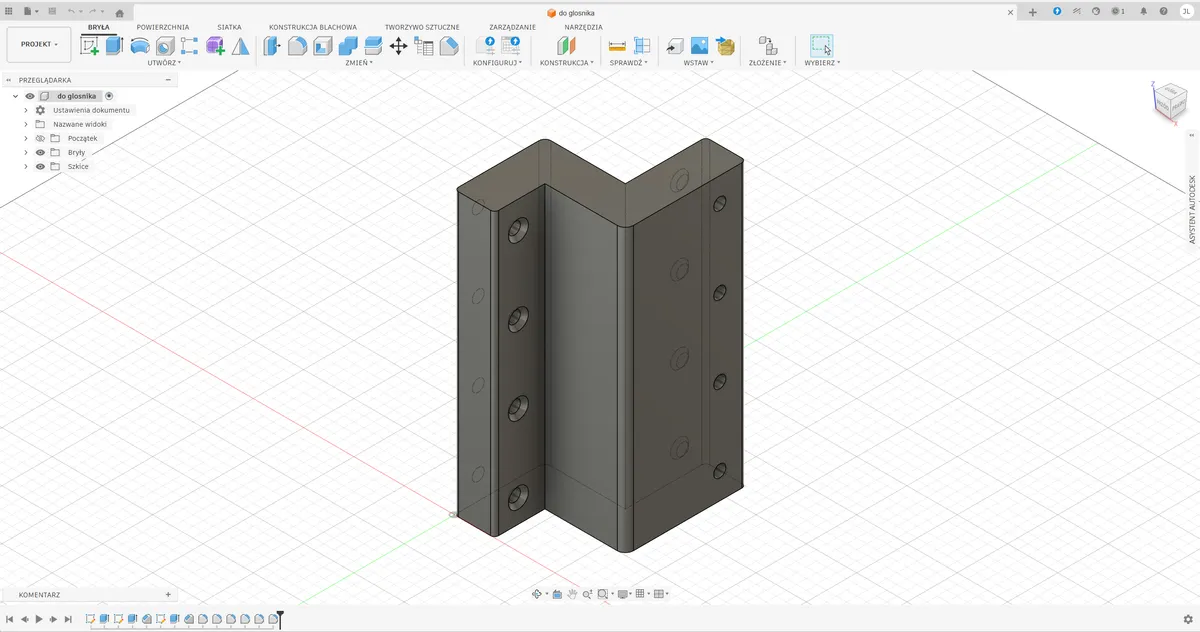Open the KONSTRUKCJA BLACHOWA tab

(x=312, y=27)
